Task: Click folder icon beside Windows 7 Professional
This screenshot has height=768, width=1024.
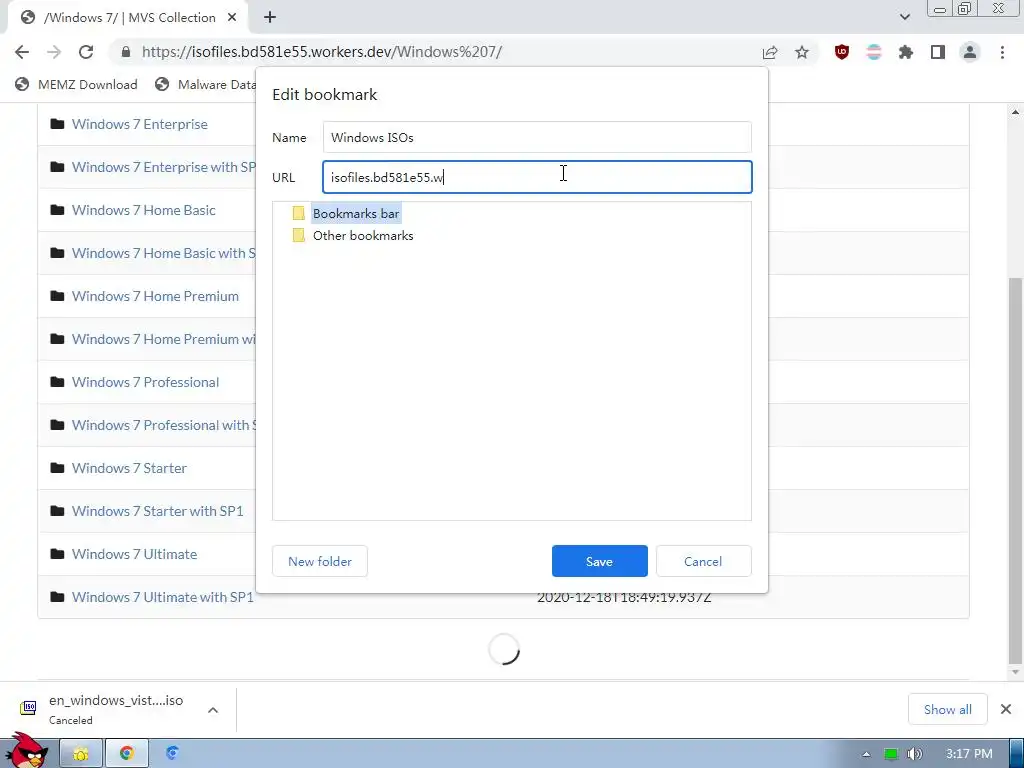Action: [57, 381]
